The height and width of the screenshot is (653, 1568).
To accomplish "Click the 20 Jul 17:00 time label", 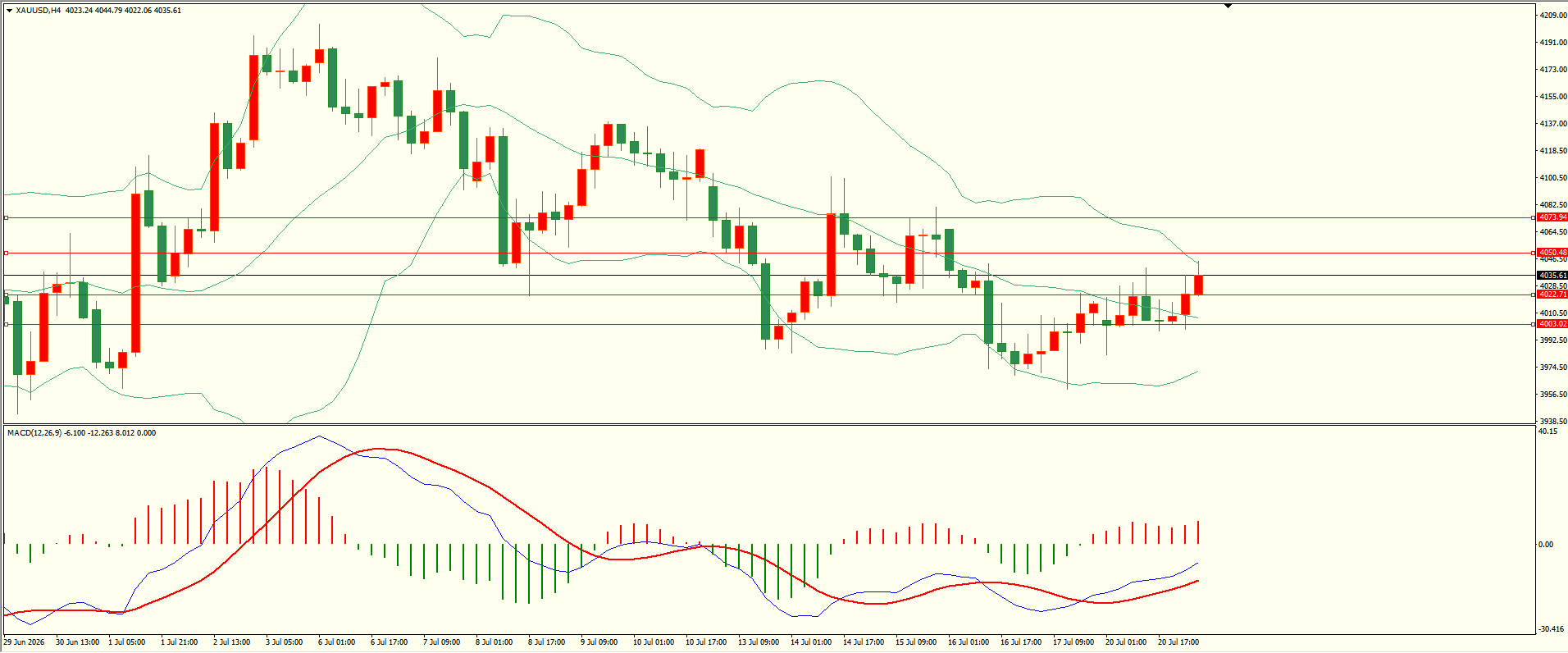I will pyautogui.click(x=1178, y=642).
